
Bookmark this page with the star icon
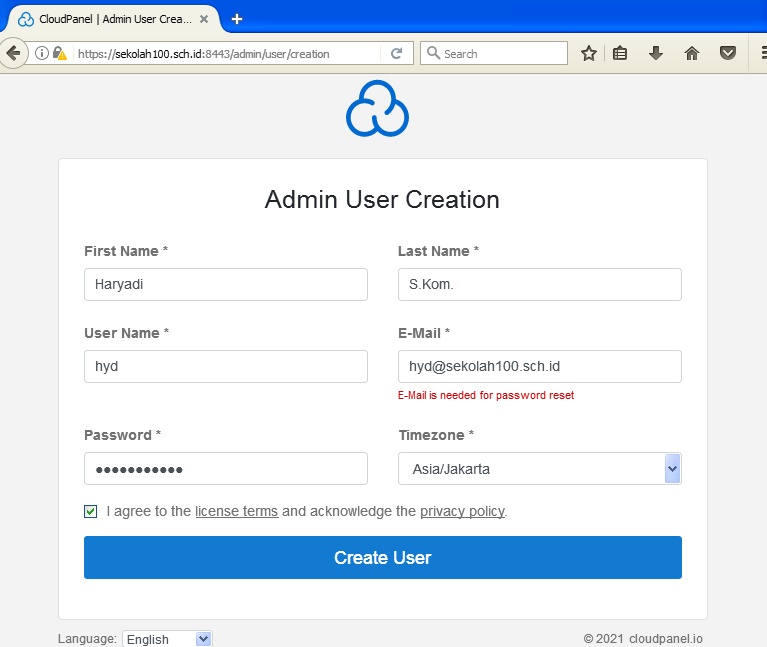[589, 53]
